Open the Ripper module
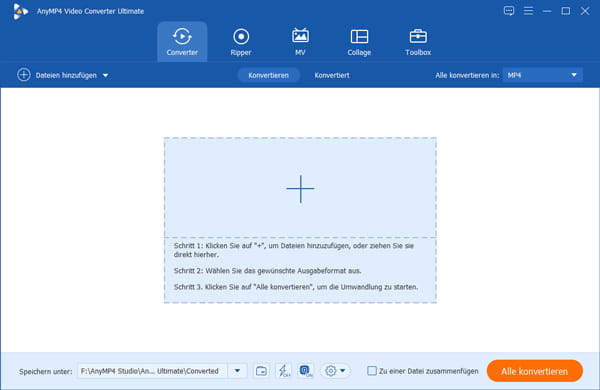Screen dimensions: 600x390 click(x=241, y=42)
